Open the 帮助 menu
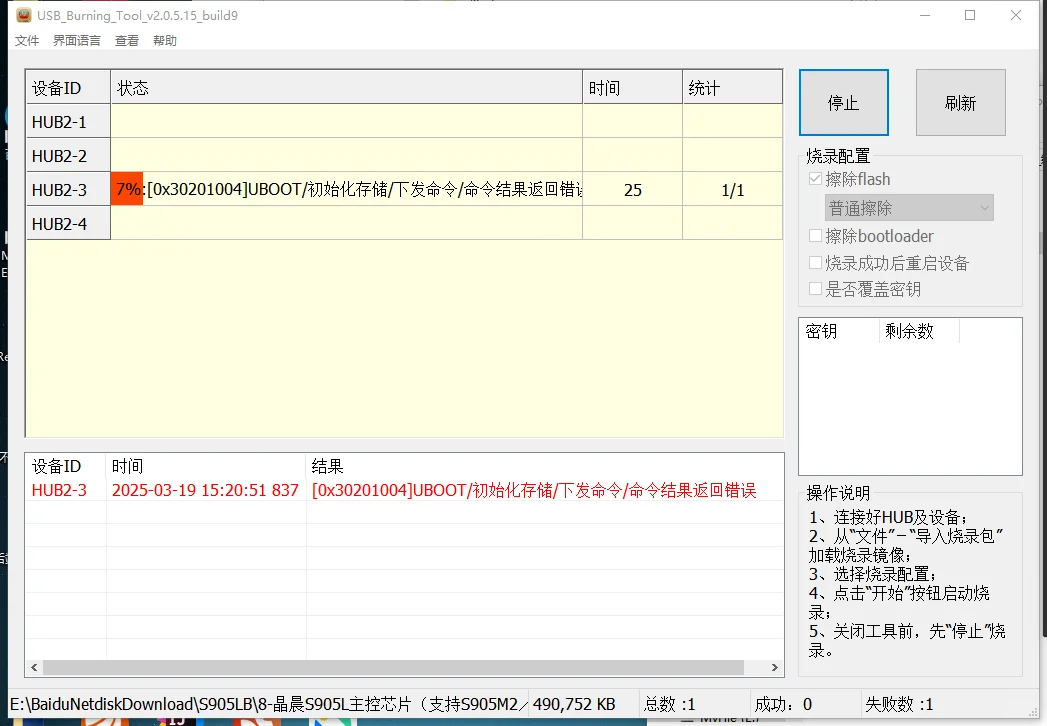The width and height of the screenshot is (1047, 726). (x=165, y=41)
